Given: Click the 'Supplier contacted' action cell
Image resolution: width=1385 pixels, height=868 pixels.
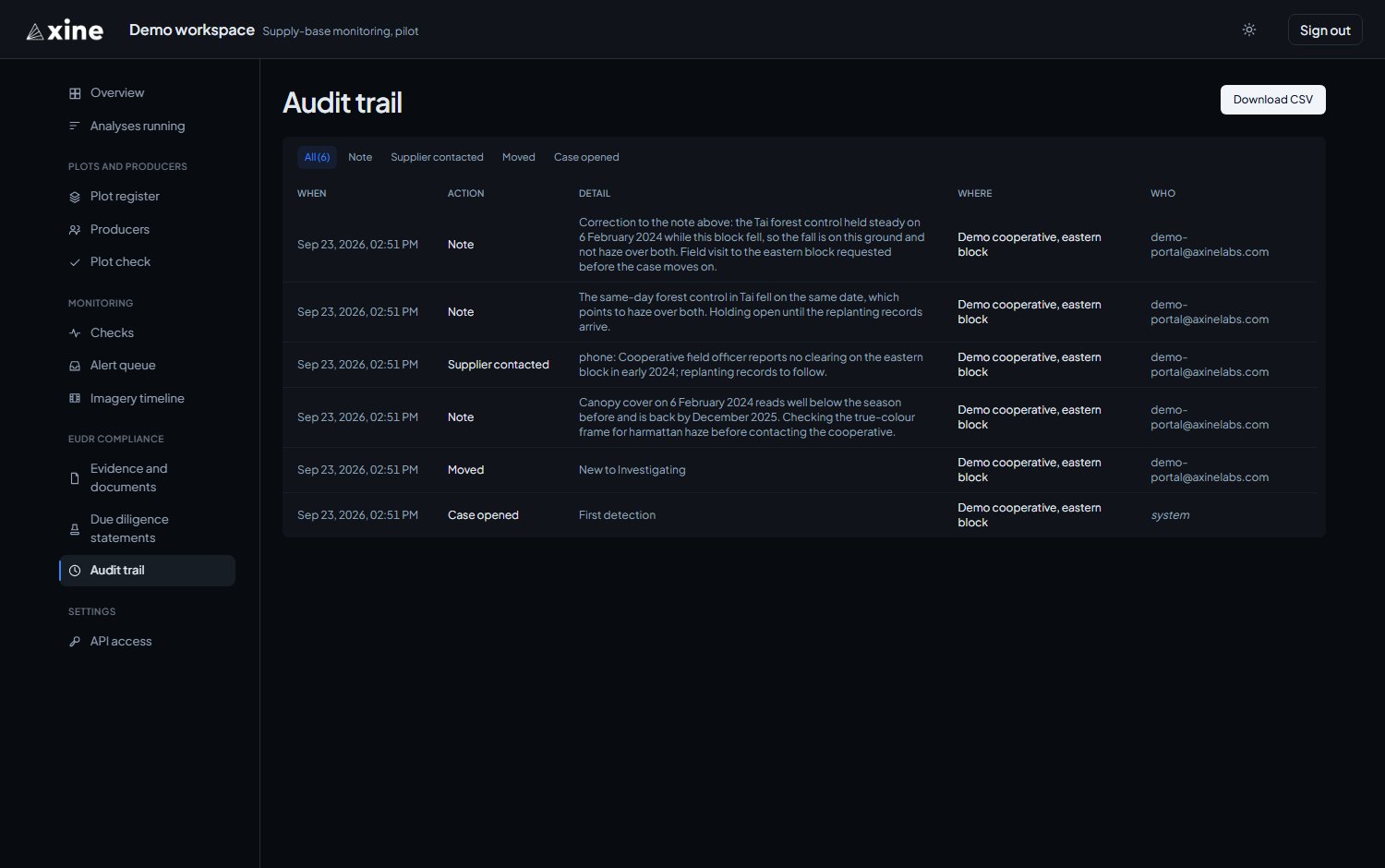Looking at the screenshot, I should coord(499,365).
